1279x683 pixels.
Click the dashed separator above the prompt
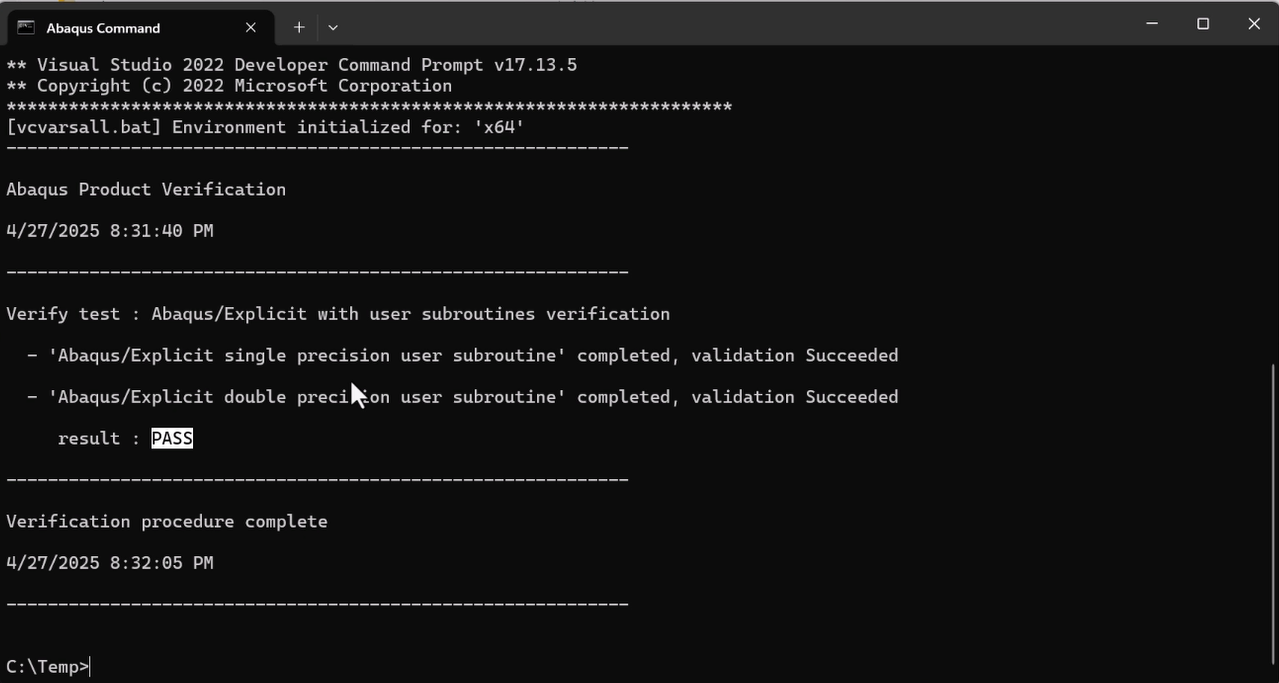[x=316, y=603]
